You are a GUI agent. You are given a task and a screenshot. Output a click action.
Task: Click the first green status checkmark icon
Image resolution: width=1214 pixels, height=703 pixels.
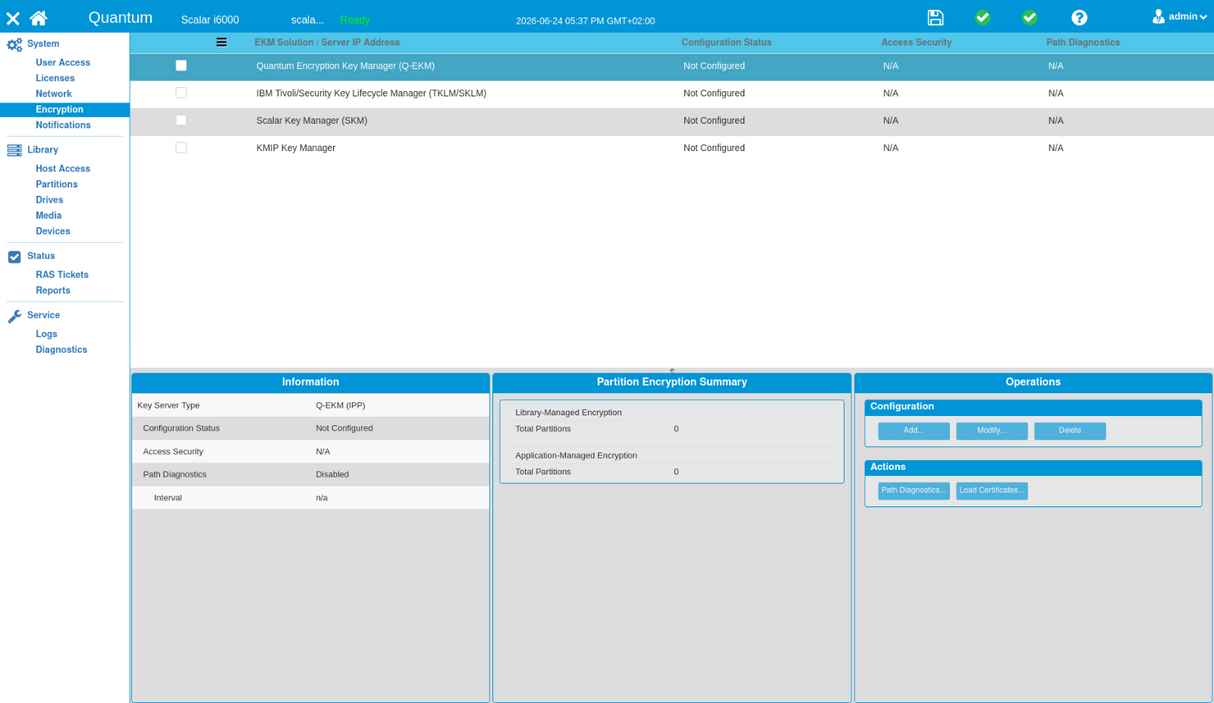click(x=982, y=17)
